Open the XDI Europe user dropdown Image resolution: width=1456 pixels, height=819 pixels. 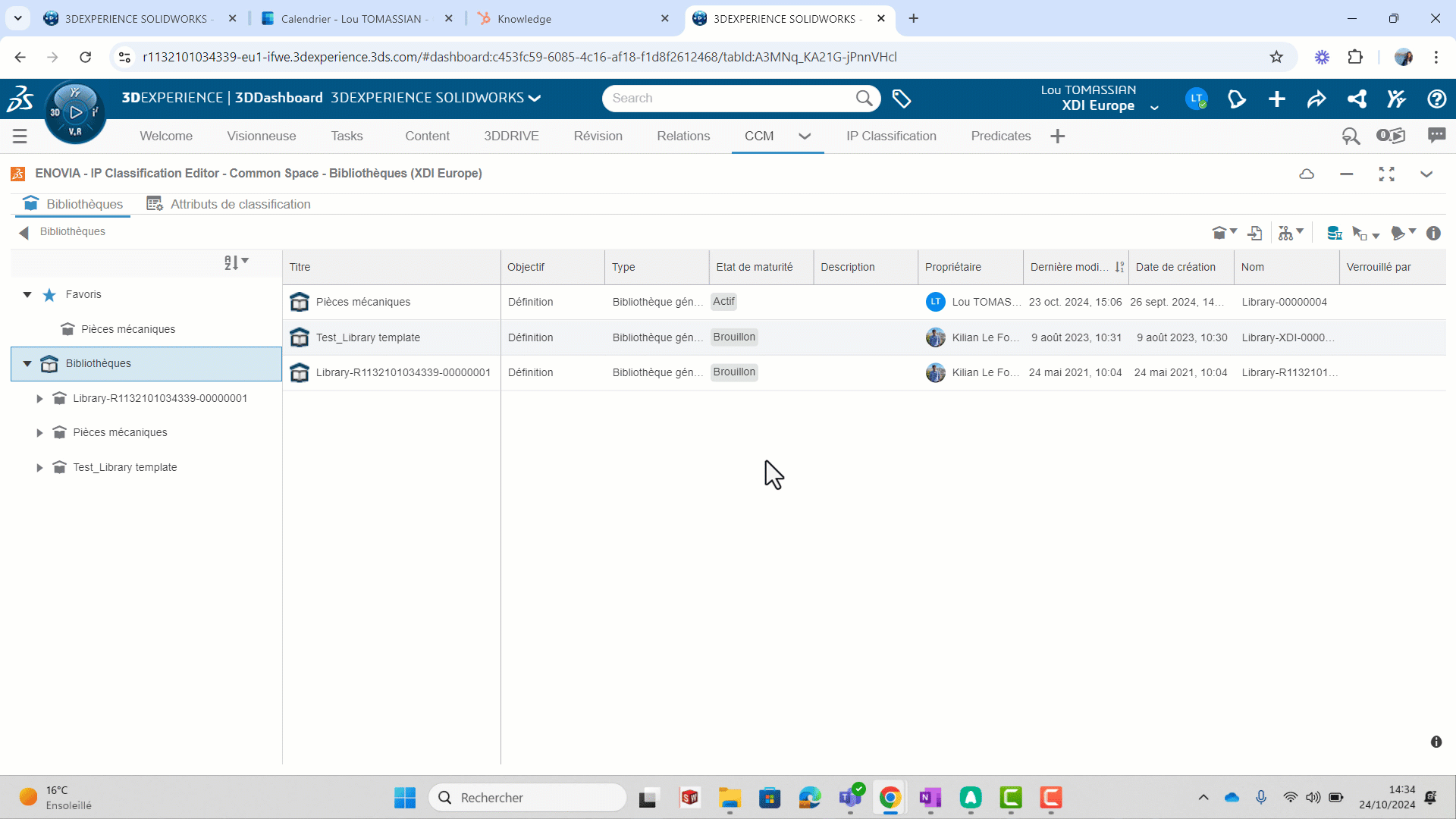click(x=1154, y=107)
